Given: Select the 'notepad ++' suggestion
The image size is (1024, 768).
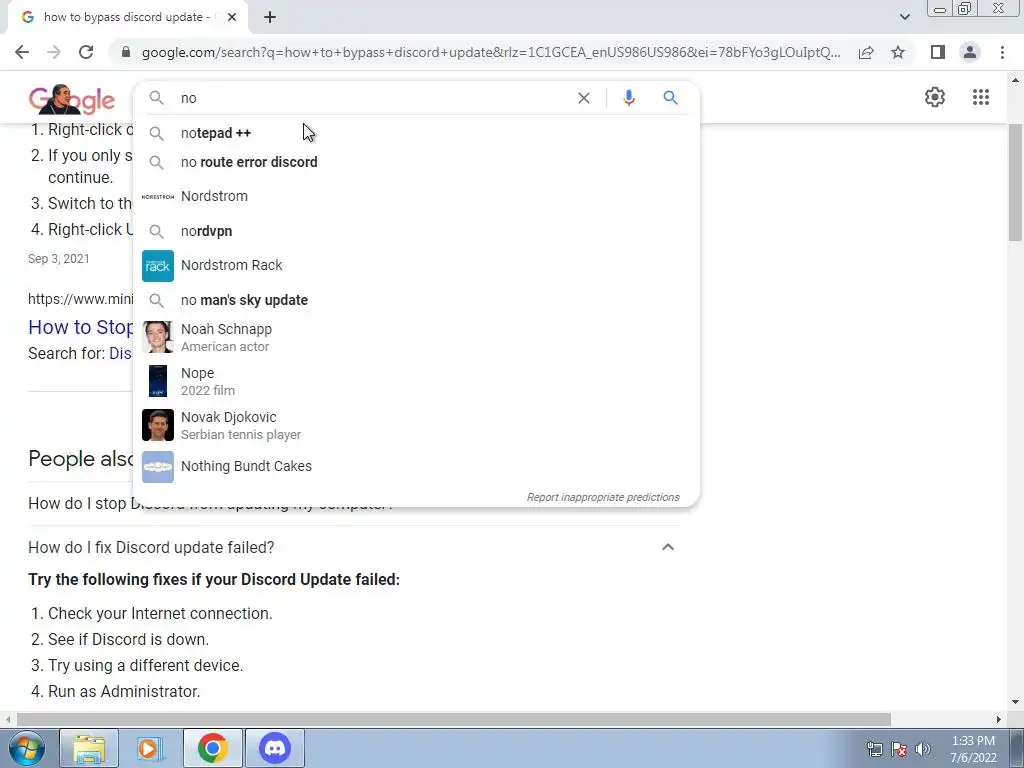Looking at the screenshot, I should [x=416, y=133].
